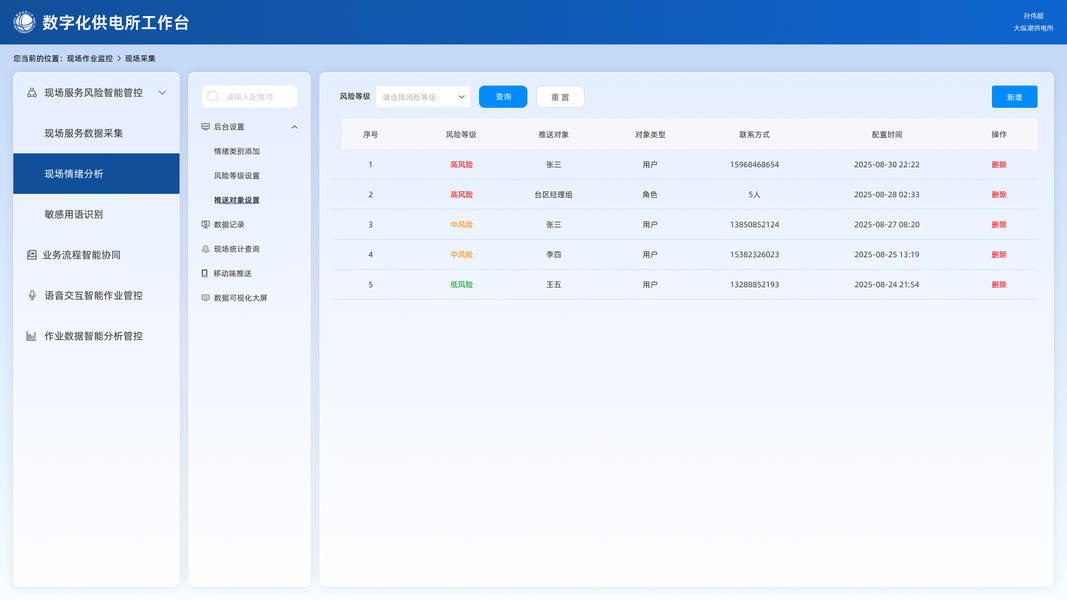Viewport: 1067px width, 600px height.
Task: Click 低风险 label in row 5
Action: coord(461,284)
